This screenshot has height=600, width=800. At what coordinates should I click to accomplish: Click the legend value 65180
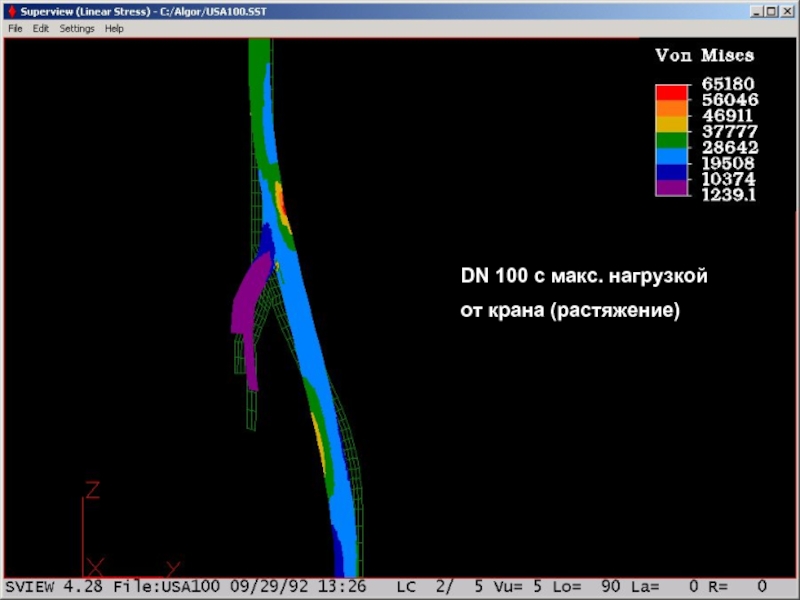tap(728, 84)
